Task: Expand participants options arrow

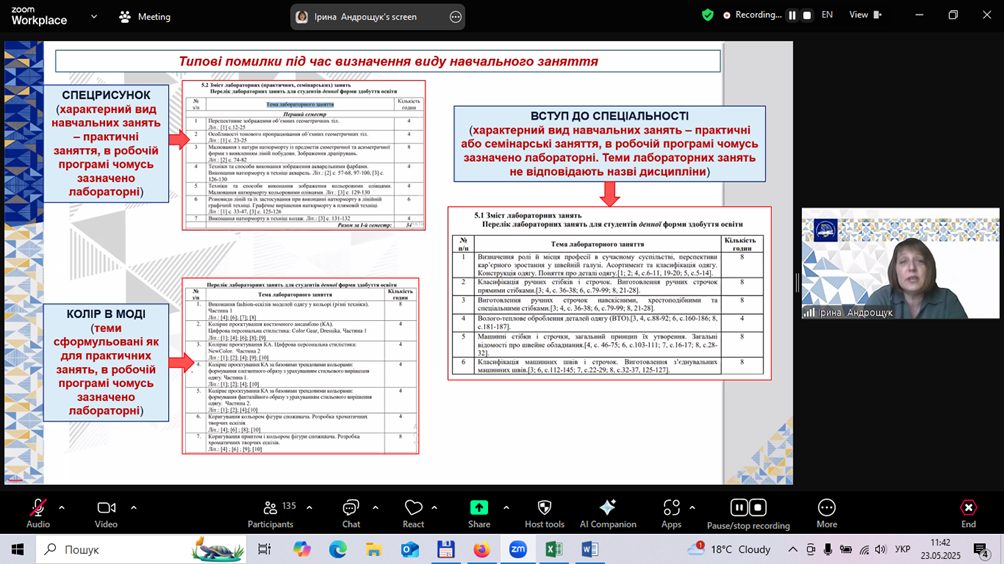Action: 309,508
